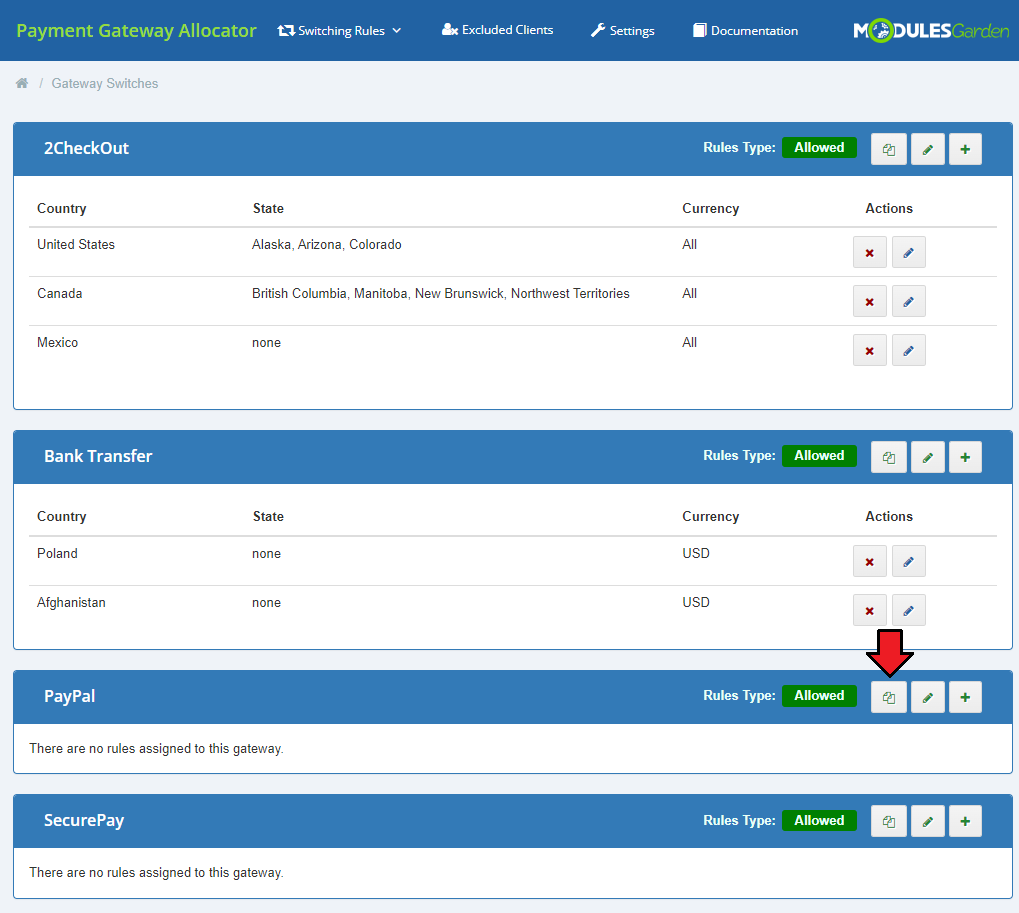Edit the United States rule

click(x=909, y=252)
